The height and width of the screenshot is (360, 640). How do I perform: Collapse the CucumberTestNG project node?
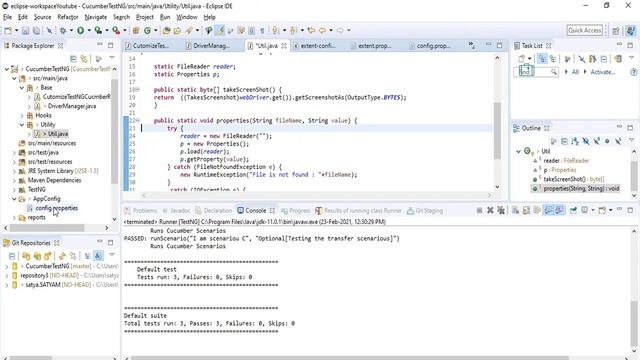(7, 69)
